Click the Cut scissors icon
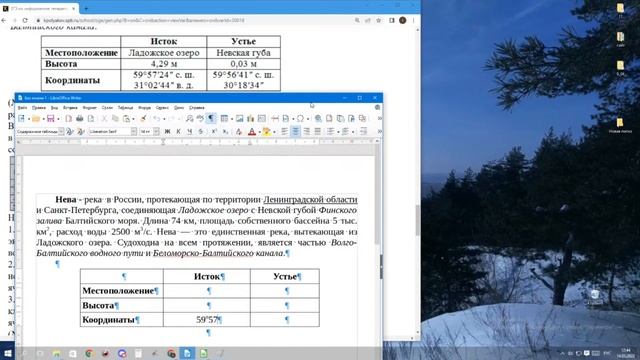640x360 pixels. click(104, 118)
